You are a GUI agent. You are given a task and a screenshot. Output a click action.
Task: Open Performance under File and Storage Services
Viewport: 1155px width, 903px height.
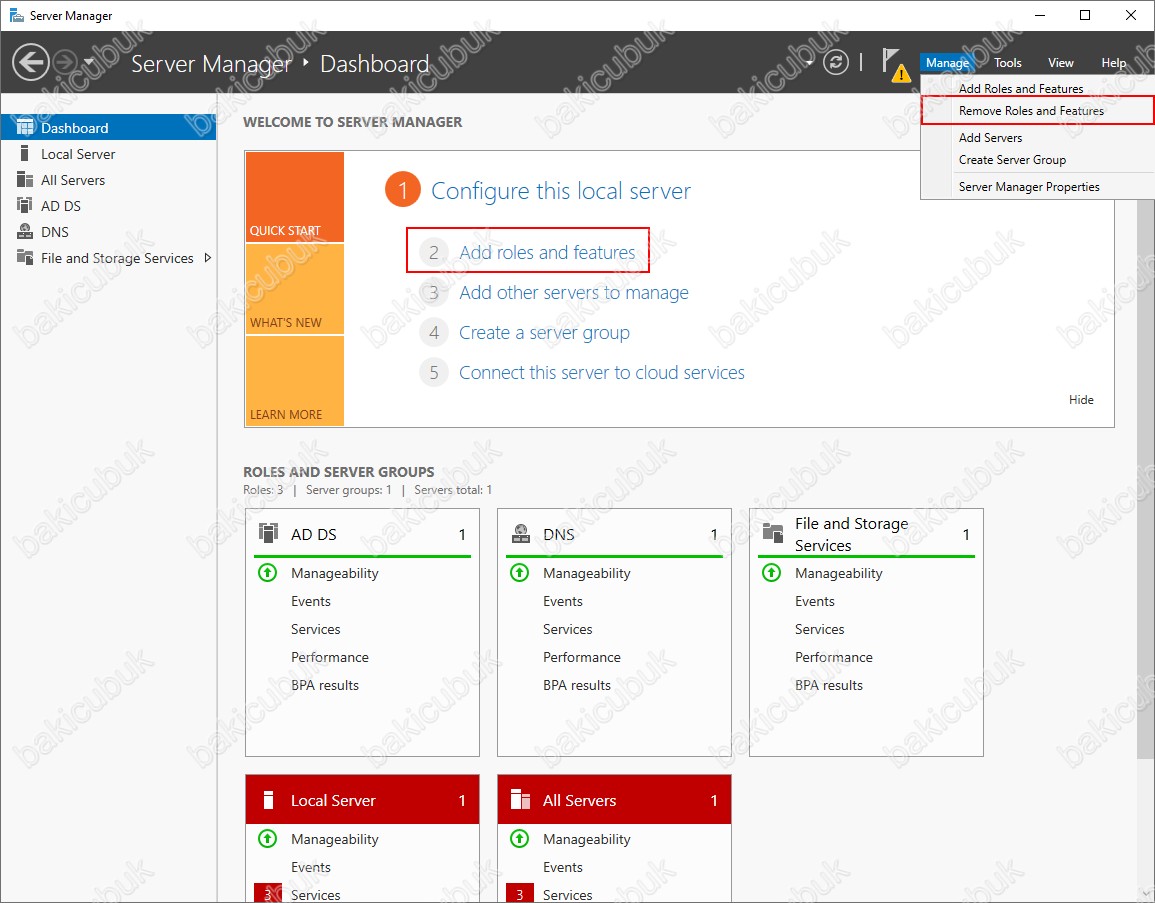(834, 657)
